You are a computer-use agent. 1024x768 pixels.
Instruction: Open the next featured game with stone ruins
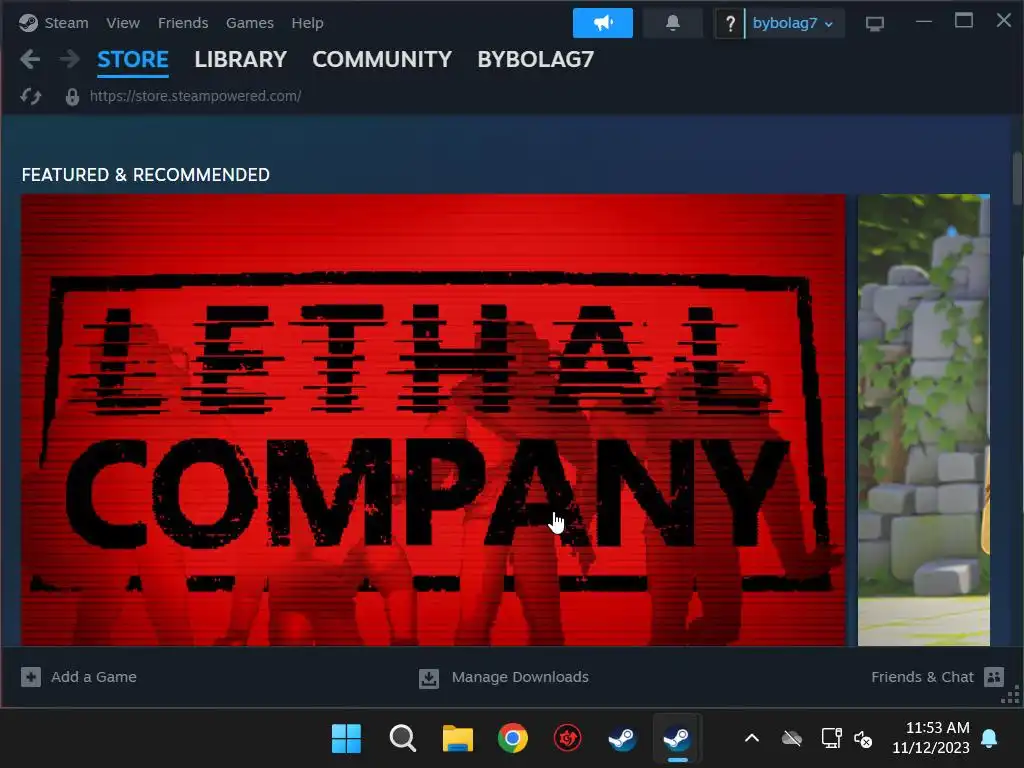[x=923, y=420]
